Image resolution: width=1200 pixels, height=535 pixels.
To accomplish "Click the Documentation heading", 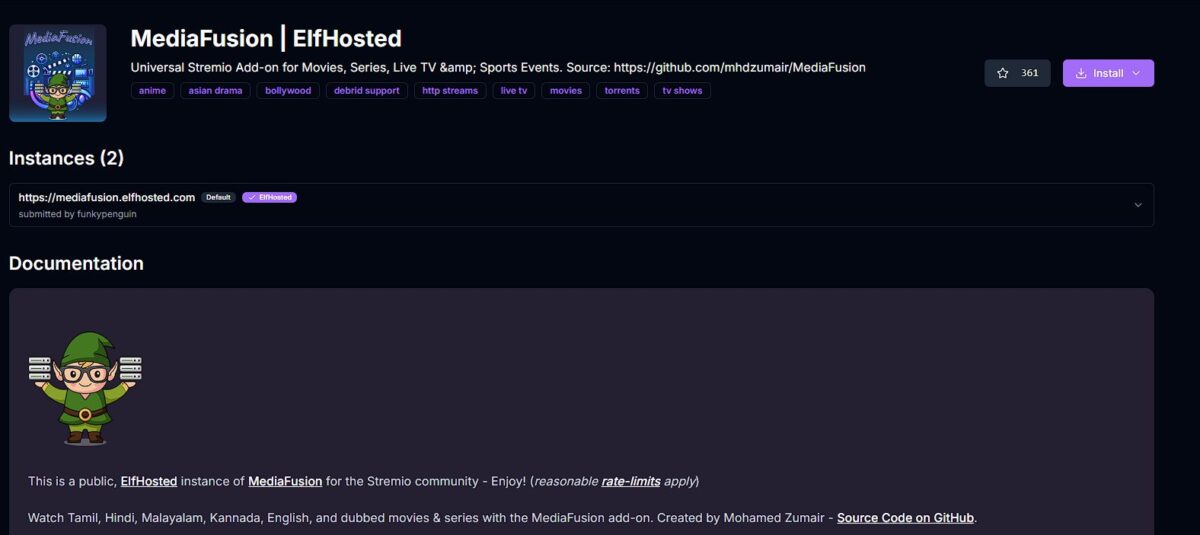I will (76, 263).
